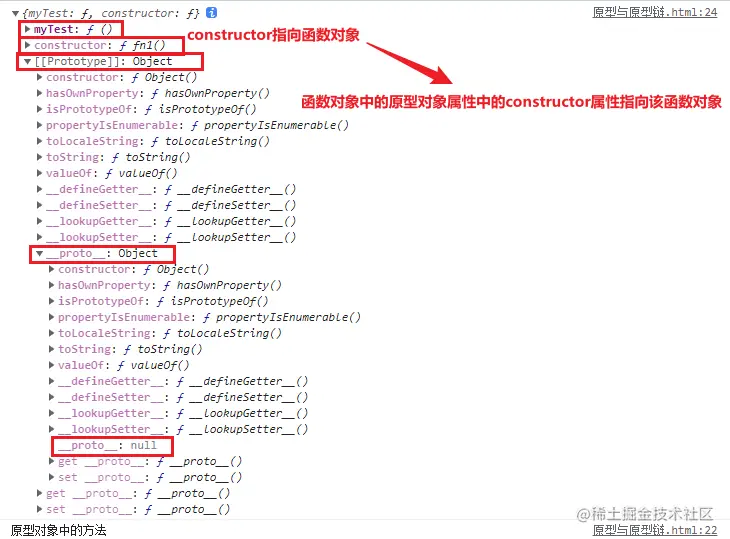Expand 'set __proto__' inside the __proto__: Object node
The height and width of the screenshot is (539, 730).
point(52,477)
